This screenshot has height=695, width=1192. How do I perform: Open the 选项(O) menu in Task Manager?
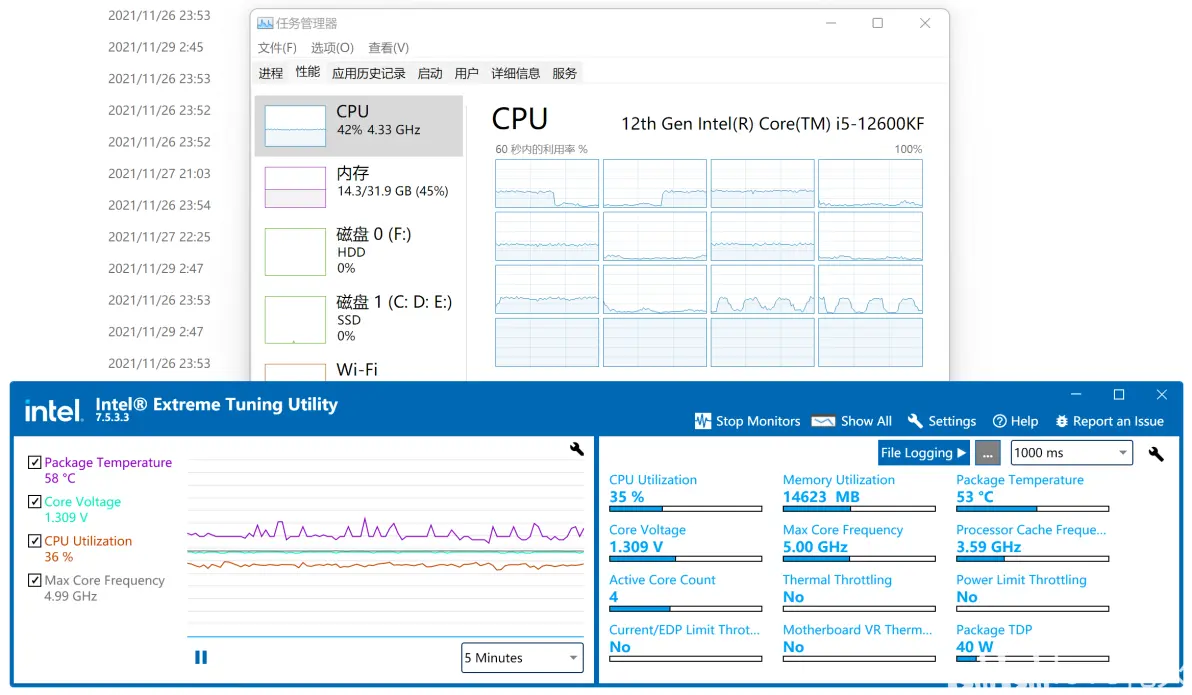tap(332, 48)
